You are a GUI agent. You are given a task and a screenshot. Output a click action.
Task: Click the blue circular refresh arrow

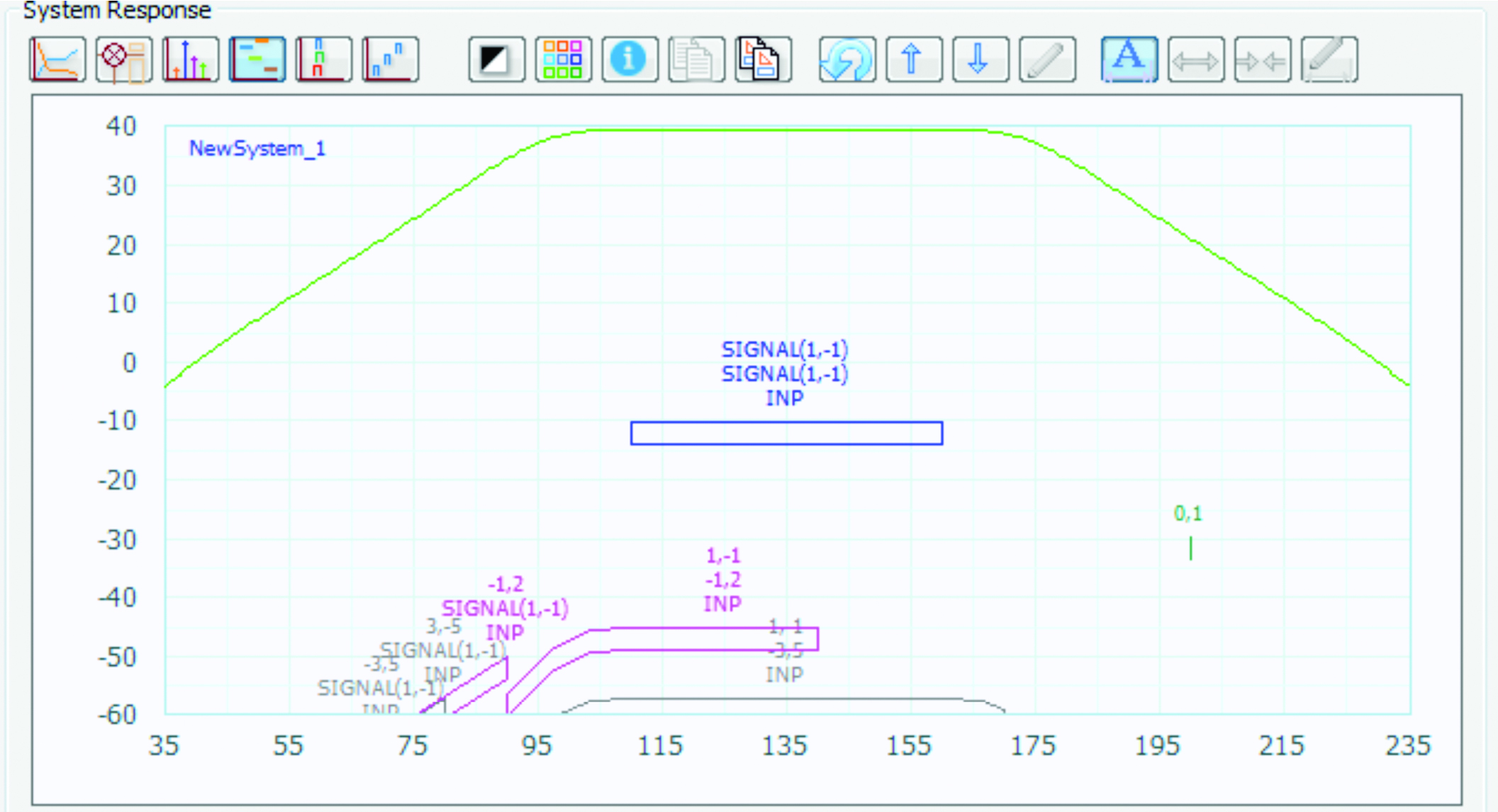tap(846, 60)
